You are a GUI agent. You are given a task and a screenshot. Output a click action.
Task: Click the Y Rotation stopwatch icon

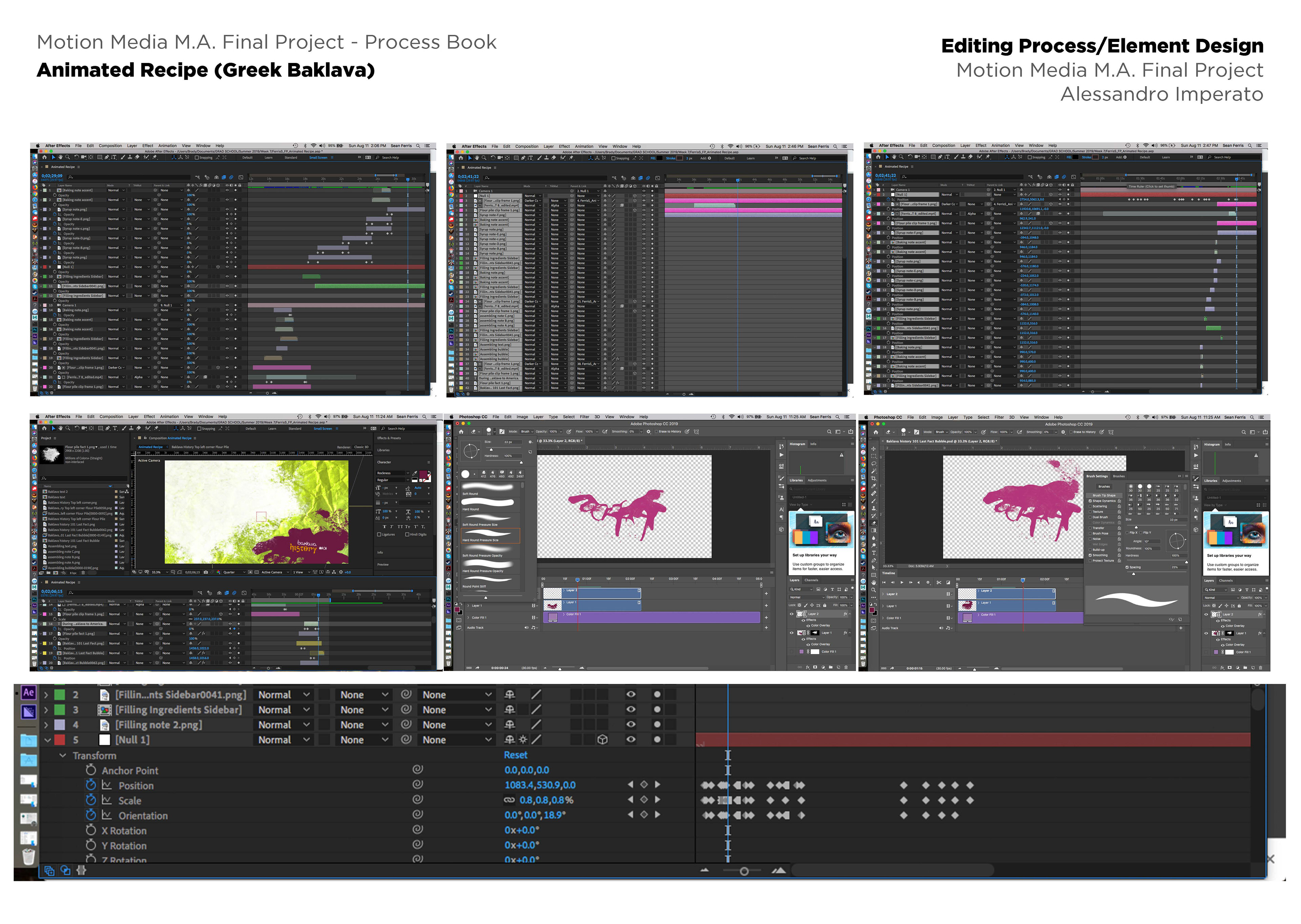coord(90,845)
